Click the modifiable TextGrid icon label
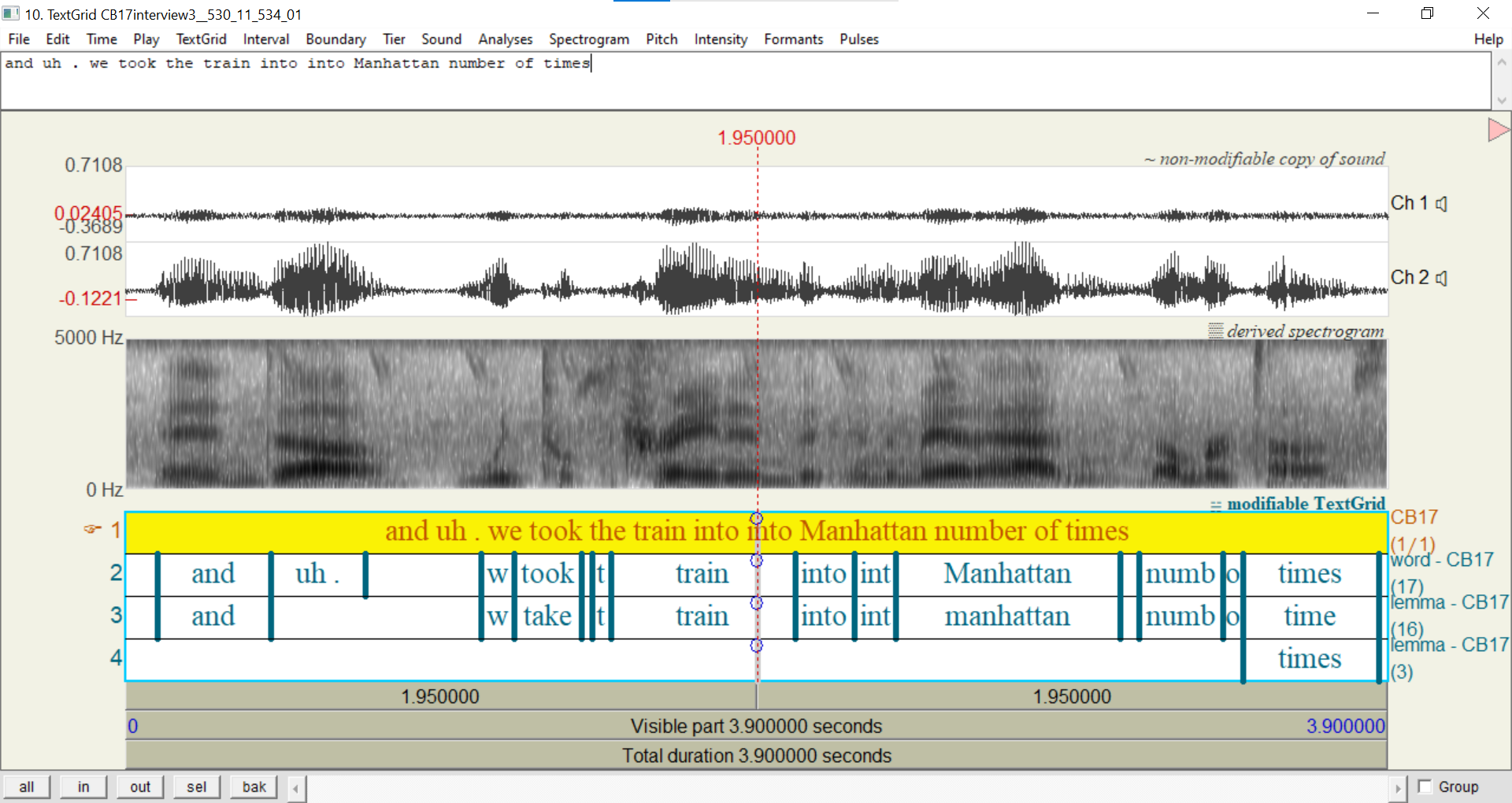This screenshot has width=1512, height=803. click(x=1216, y=505)
